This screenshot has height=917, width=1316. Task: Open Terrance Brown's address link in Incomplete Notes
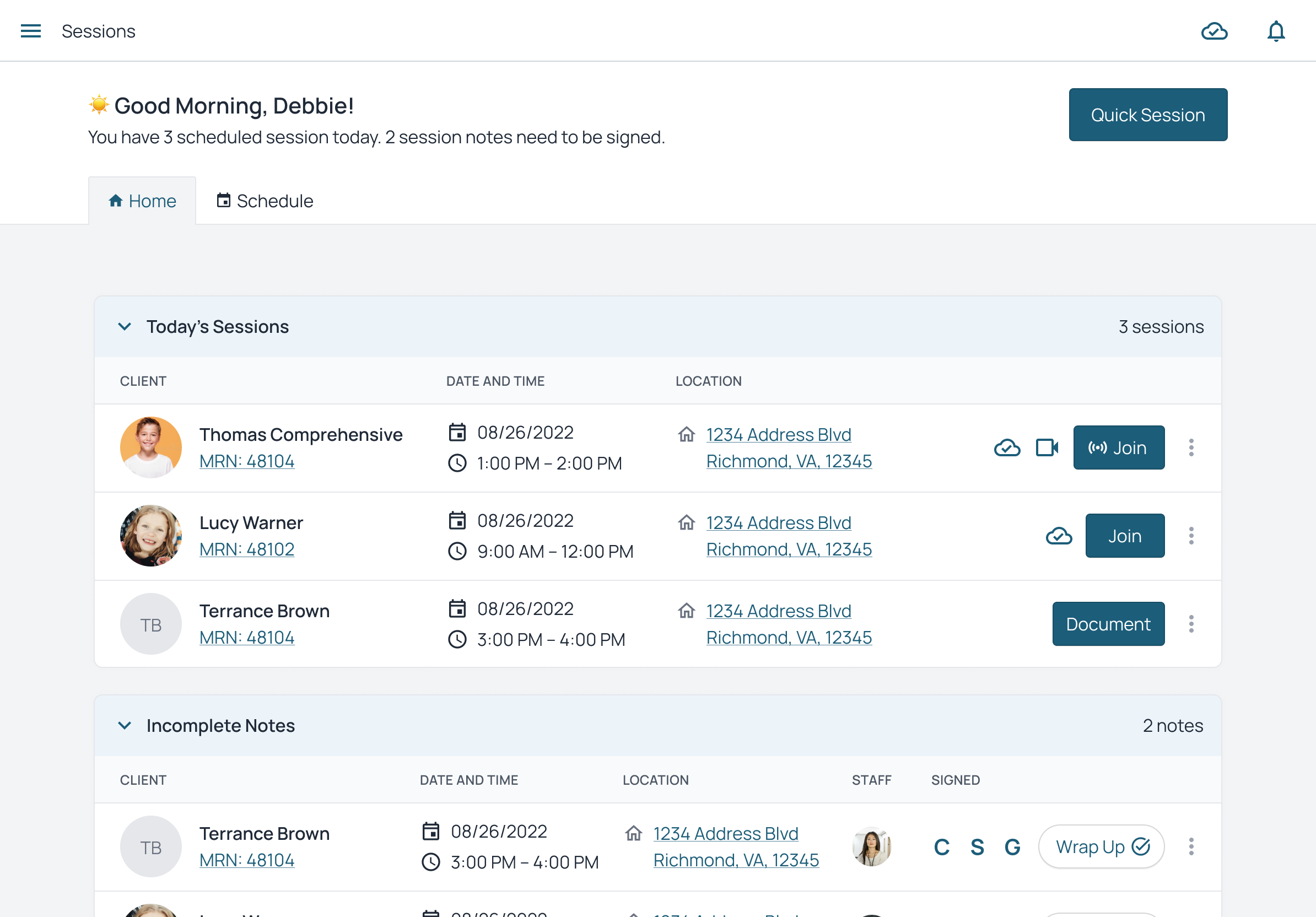736,847
